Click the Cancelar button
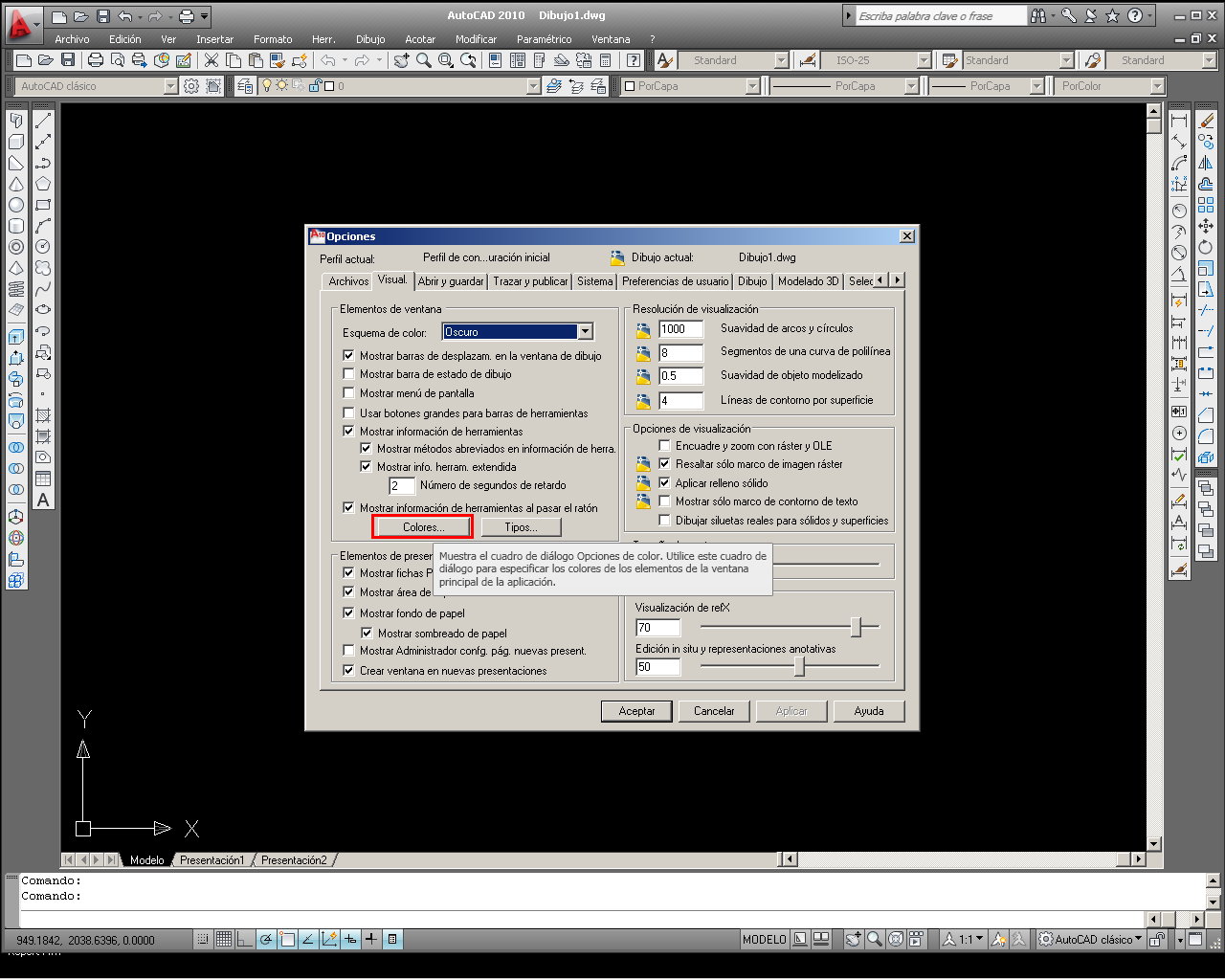 click(x=714, y=711)
